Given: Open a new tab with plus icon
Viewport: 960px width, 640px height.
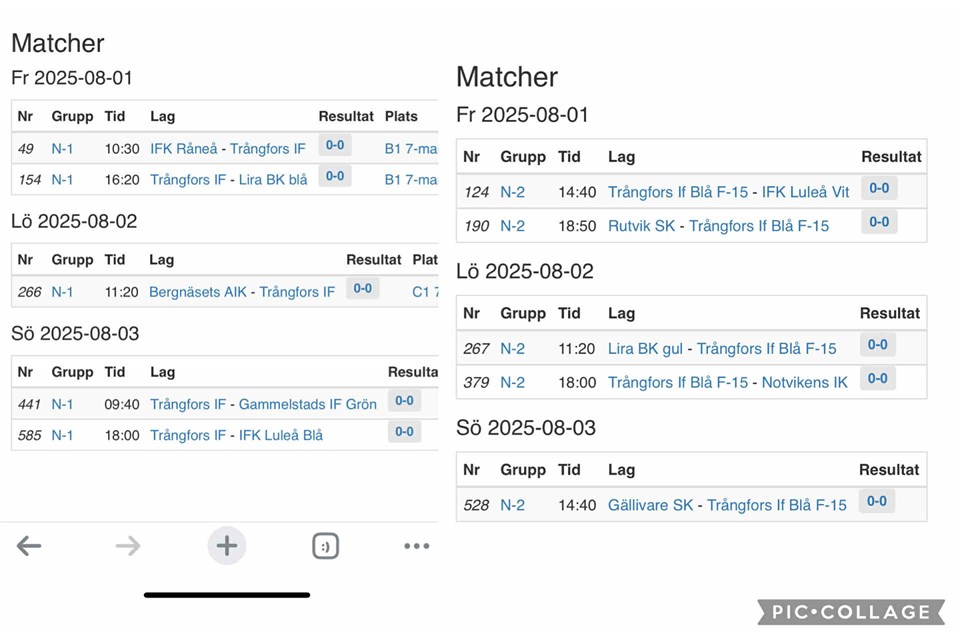Looking at the screenshot, I should click(227, 546).
